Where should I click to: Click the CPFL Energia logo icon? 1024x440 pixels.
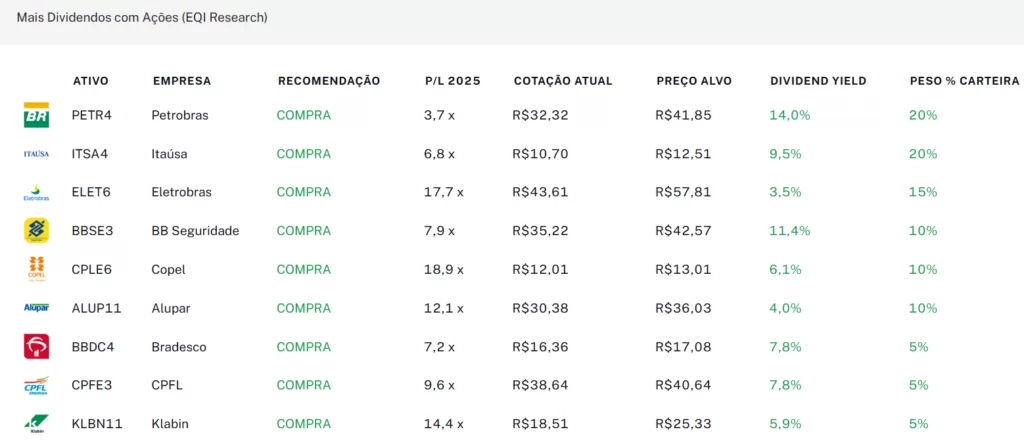point(36,385)
